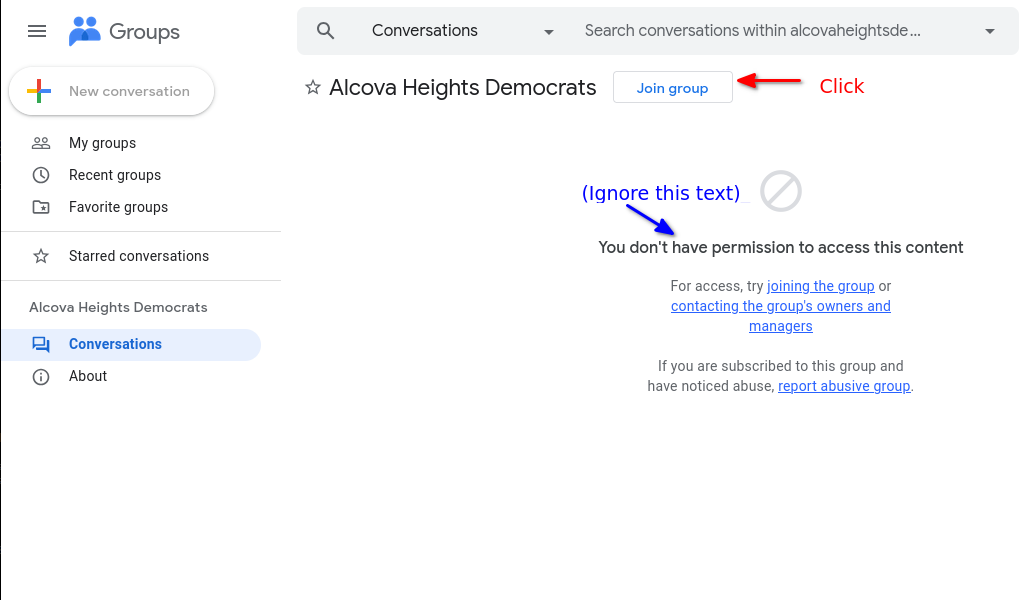Follow the "joining the group" link
The image size is (1025, 600).
point(820,286)
